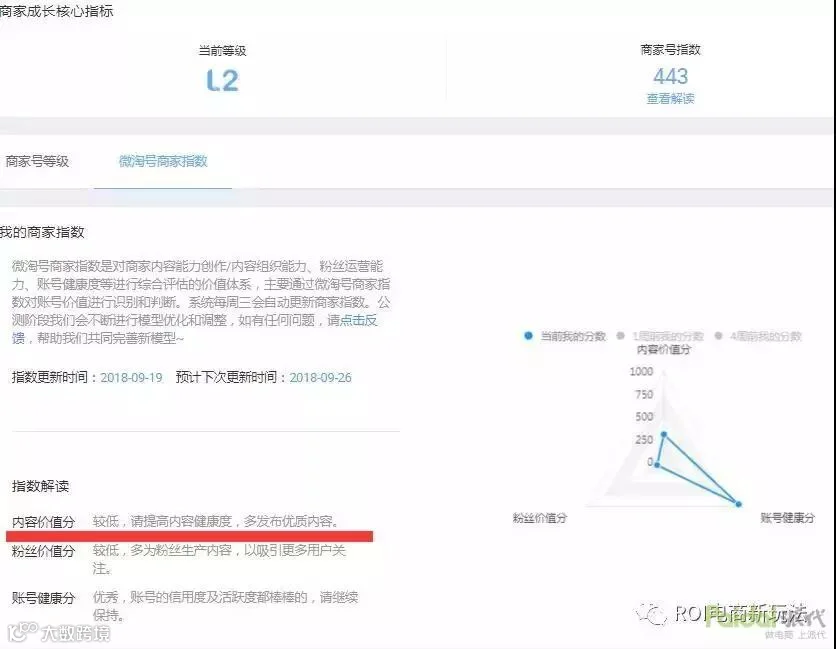Click the 账号健康分 radar axis label
The image size is (836, 649).
pyautogui.click(x=787, y=518)
